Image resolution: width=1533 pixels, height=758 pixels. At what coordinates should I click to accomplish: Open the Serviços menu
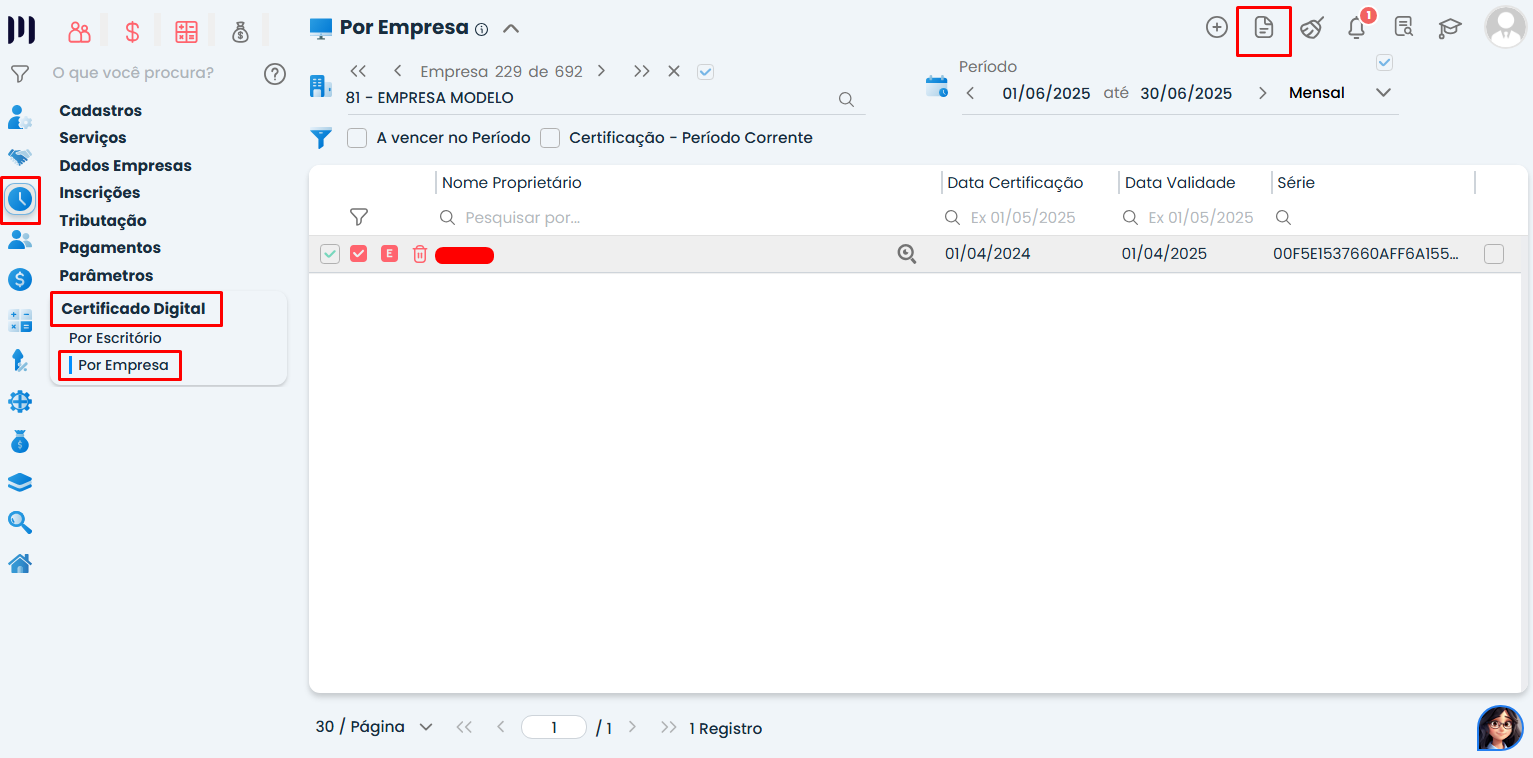click(93, 138)
